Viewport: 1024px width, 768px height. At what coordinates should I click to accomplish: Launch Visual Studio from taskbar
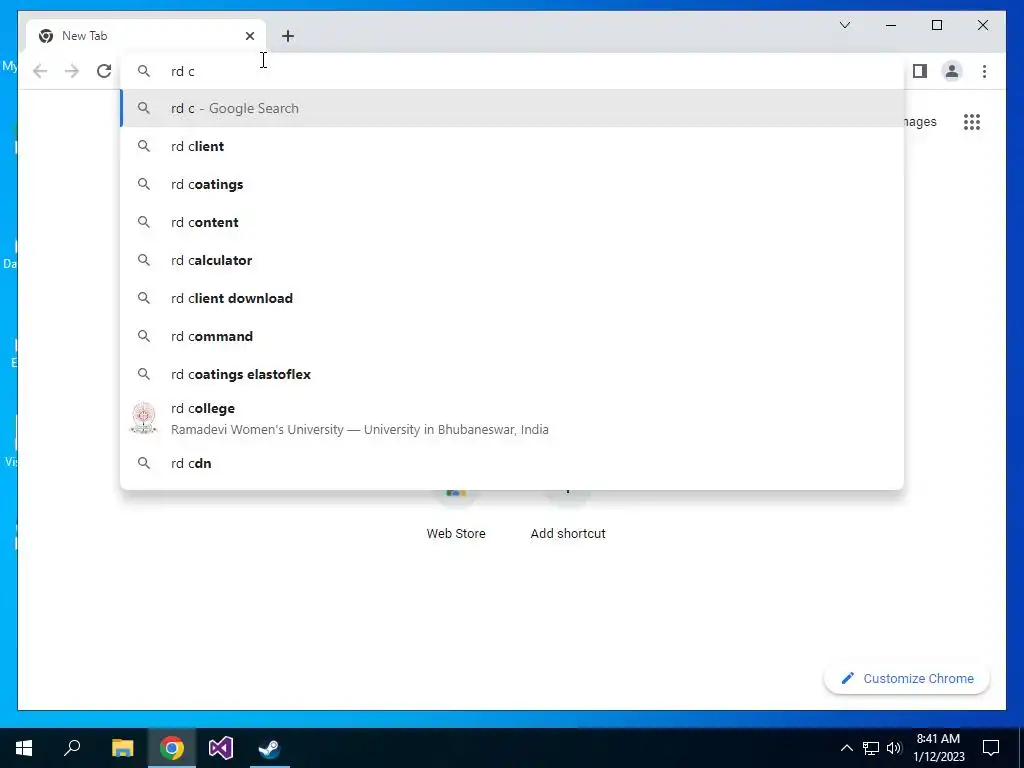[221, 748]
